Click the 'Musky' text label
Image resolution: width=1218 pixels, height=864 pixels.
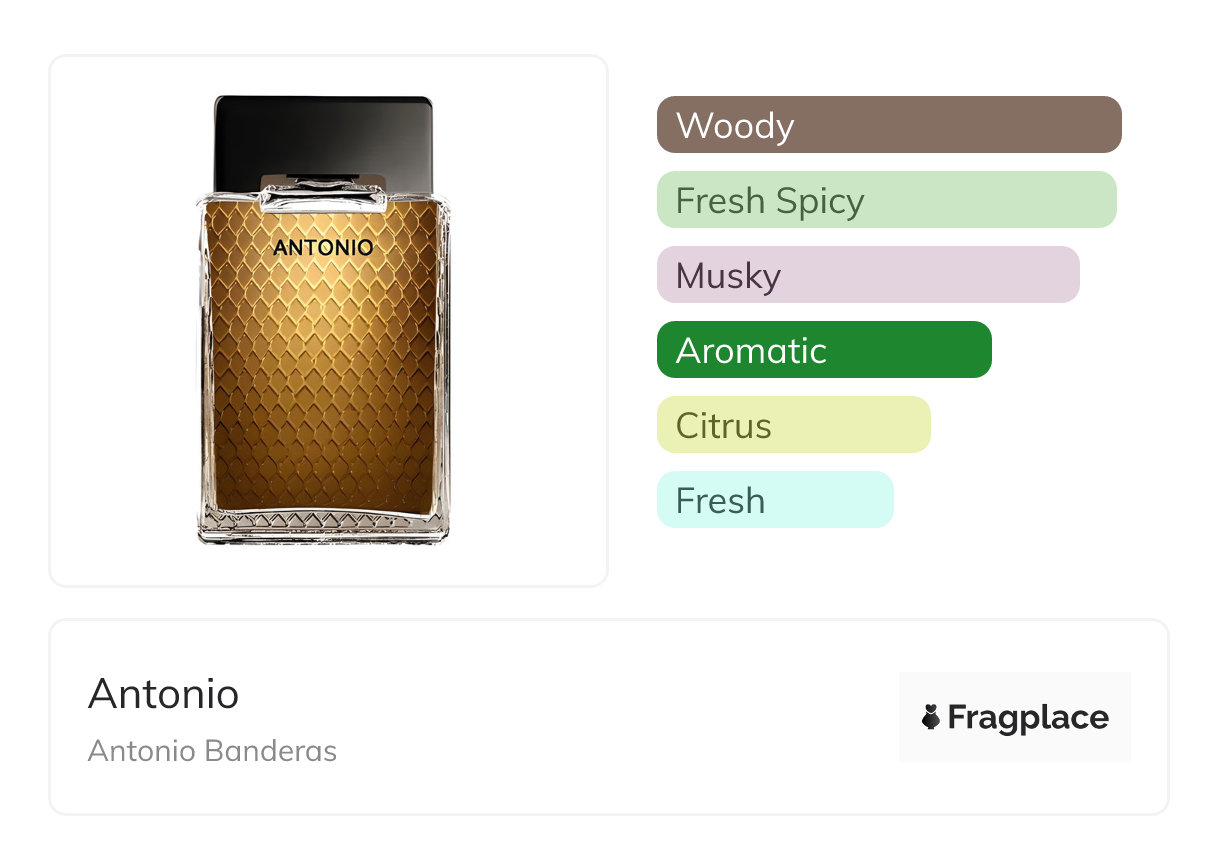click(728, 276)
